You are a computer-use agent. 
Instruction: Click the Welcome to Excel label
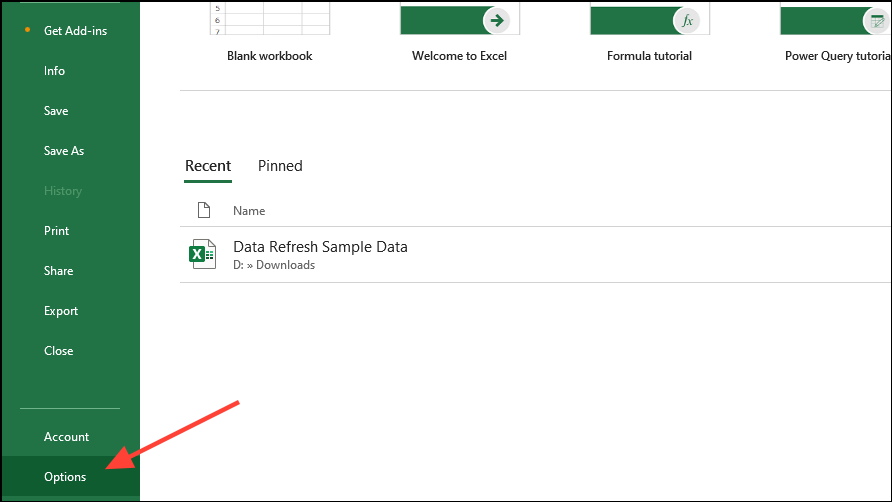[460, 56]
